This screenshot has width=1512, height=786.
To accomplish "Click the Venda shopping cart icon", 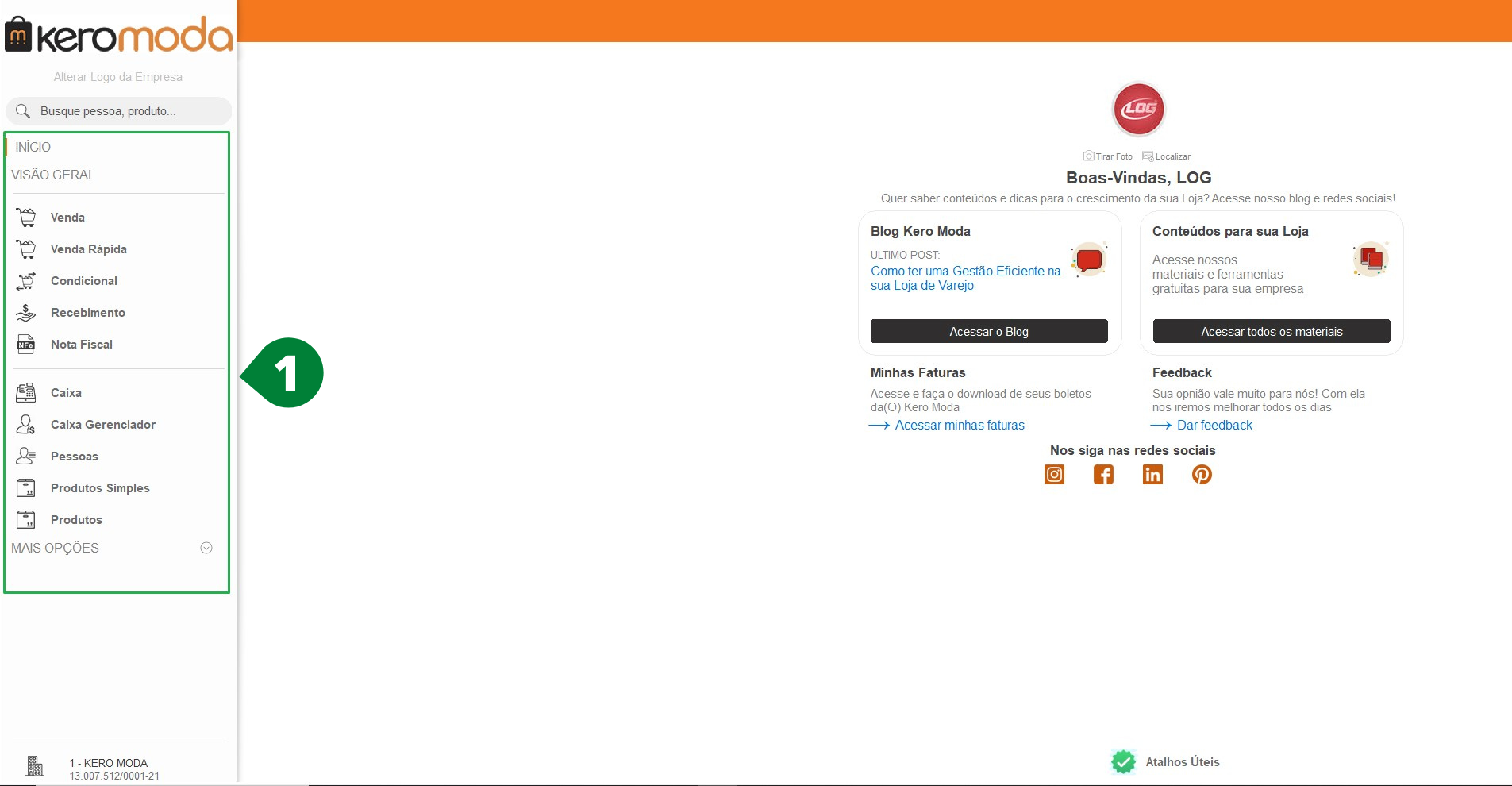I will [x=26, y=217].
